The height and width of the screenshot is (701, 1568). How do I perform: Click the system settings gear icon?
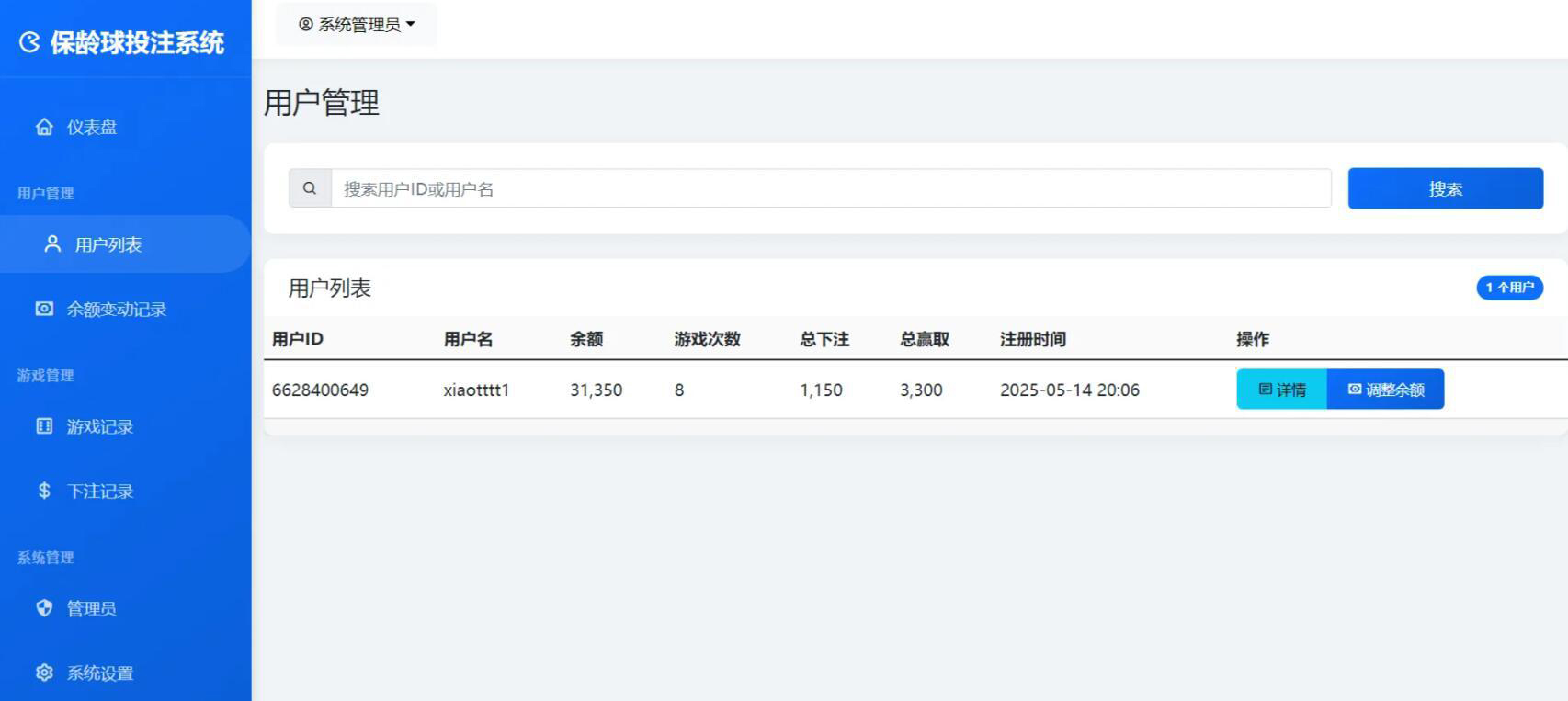44,673
